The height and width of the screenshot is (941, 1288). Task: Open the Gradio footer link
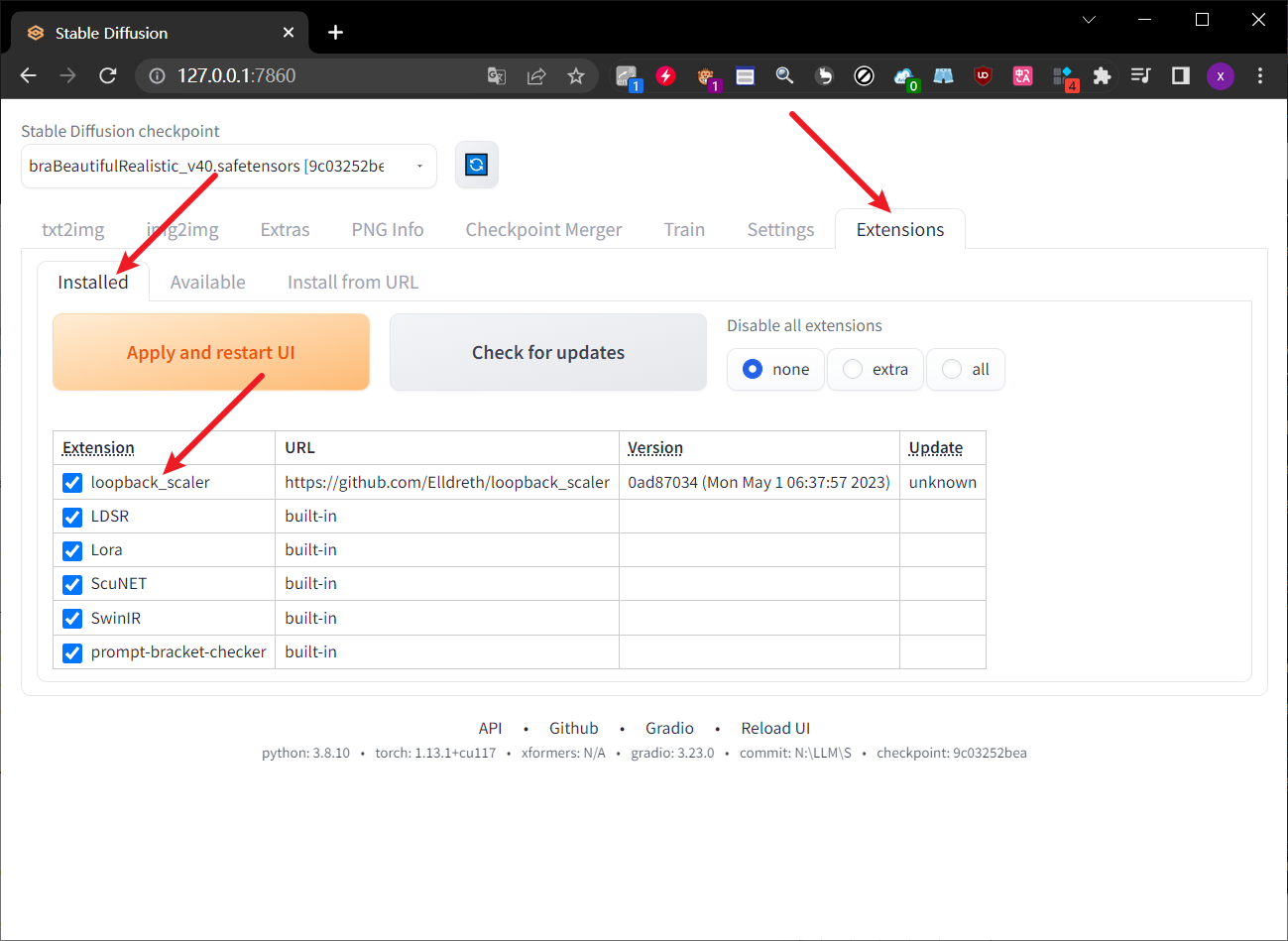pyautogui.click(x=669, y=728)
